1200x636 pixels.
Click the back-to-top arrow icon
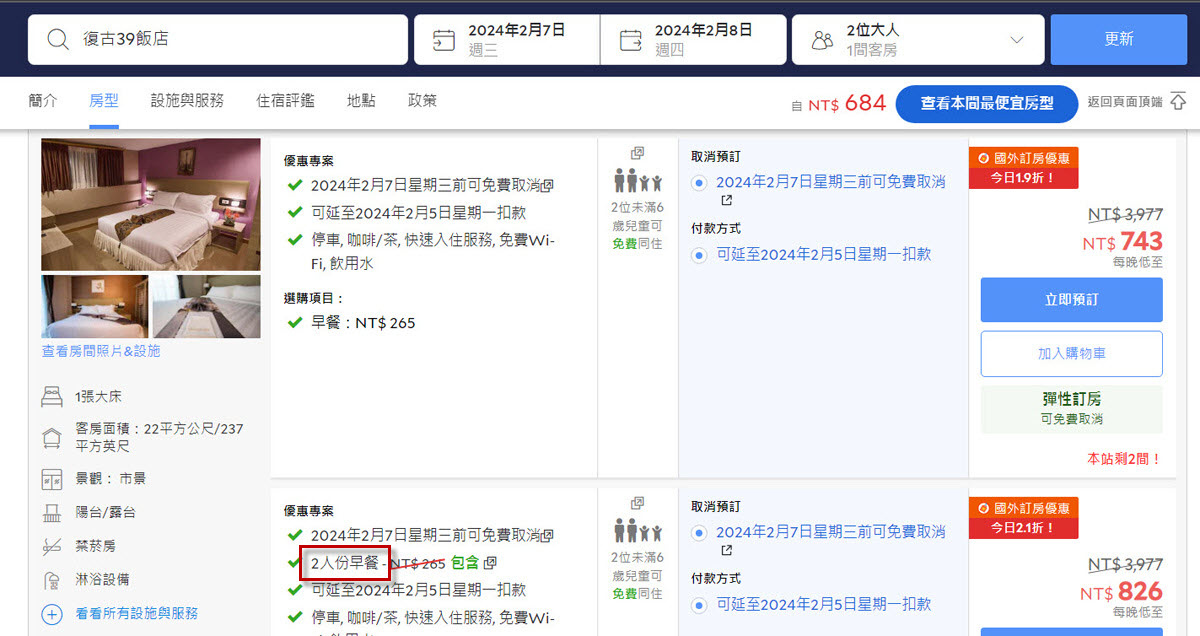(1178, 102)
